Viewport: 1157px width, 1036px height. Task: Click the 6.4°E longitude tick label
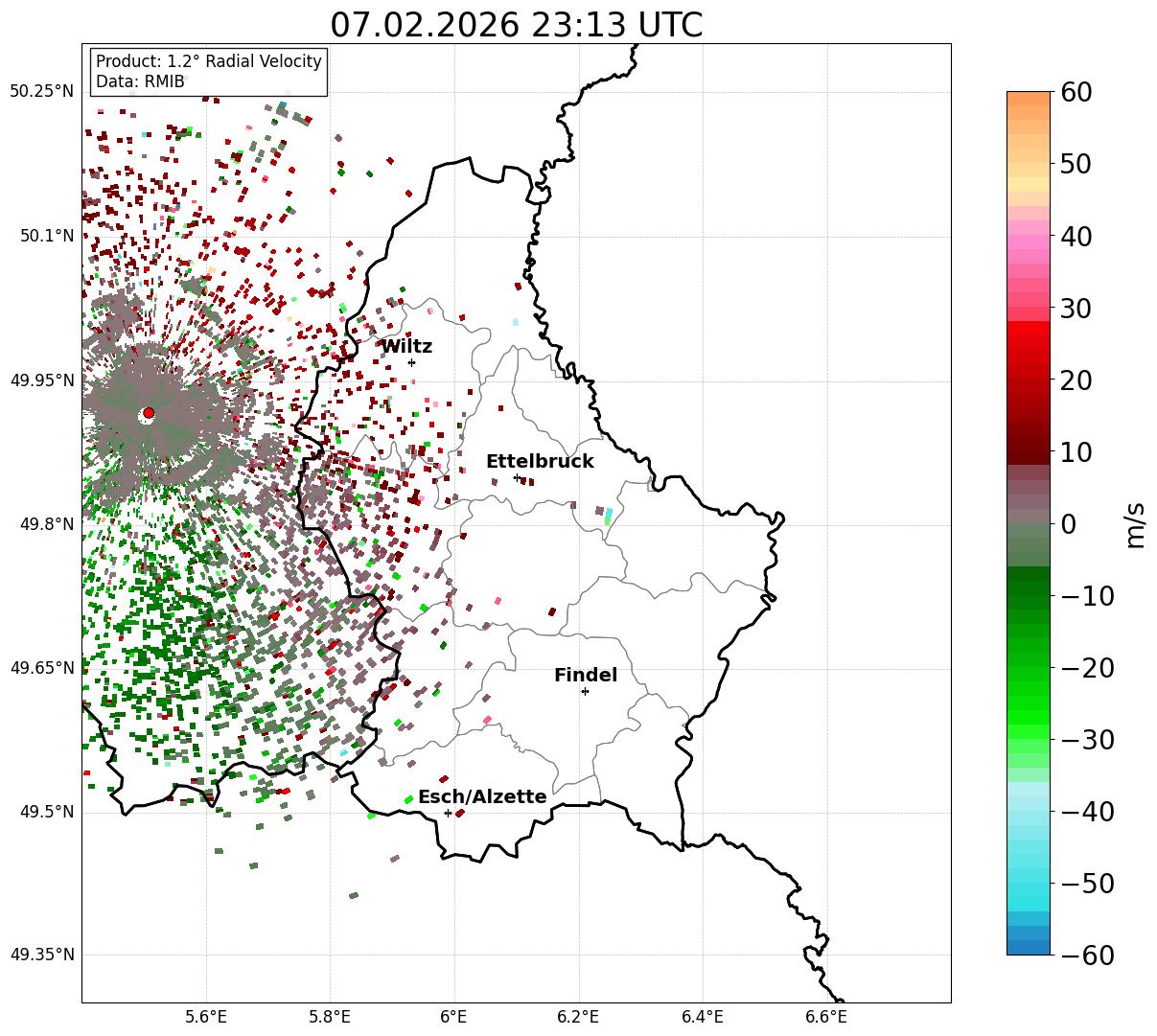tap(703, 1017)
